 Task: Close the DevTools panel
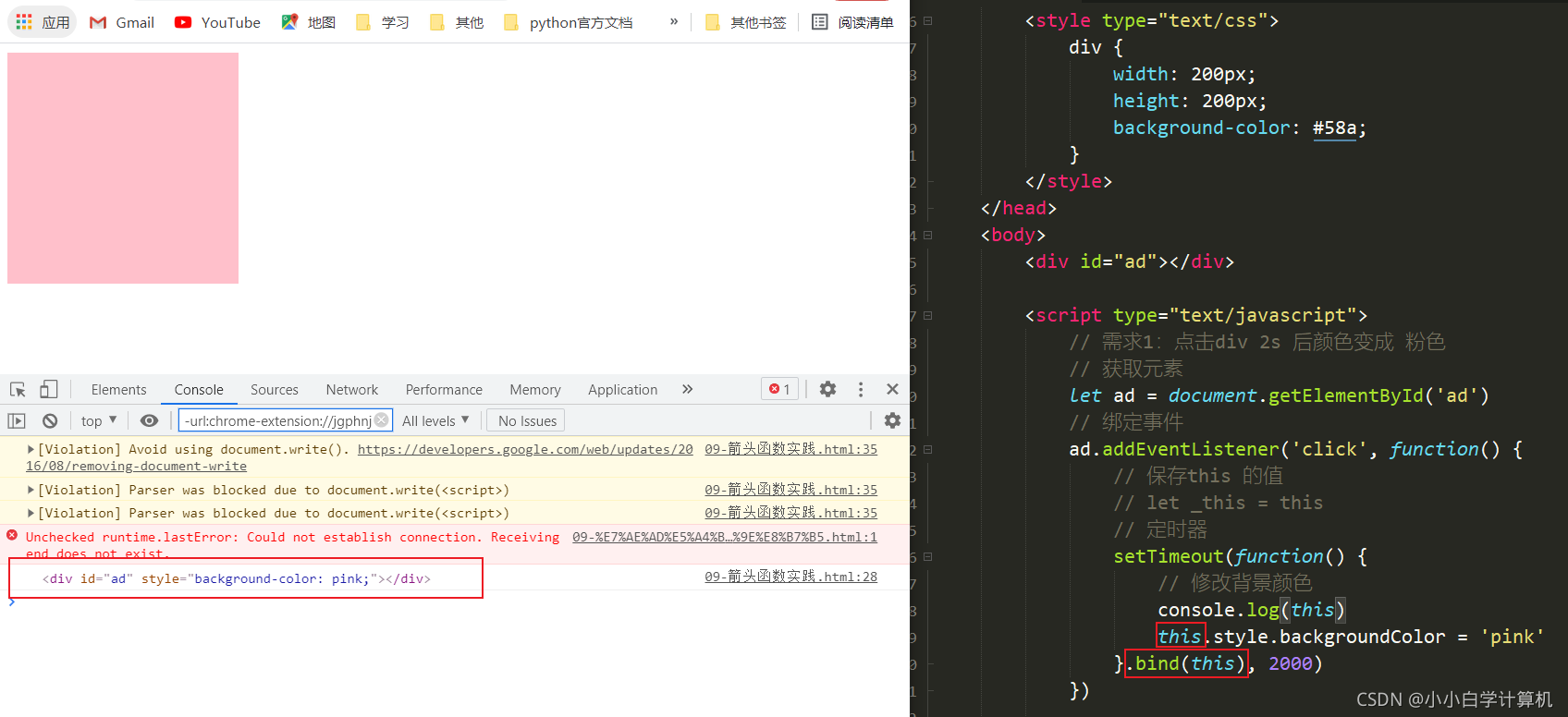point(892,389)
